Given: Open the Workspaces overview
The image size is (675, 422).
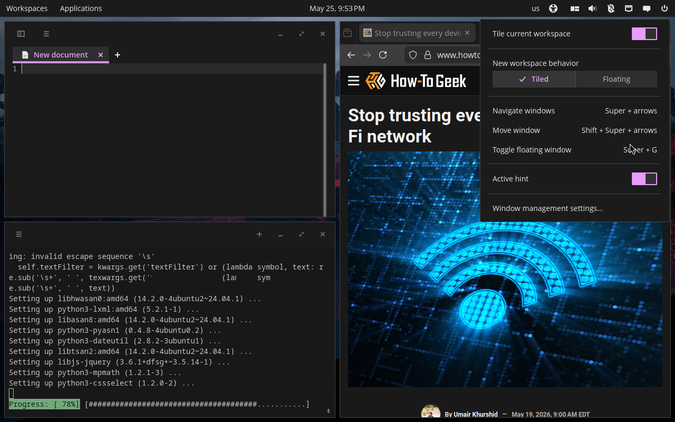Looking at the screenshot, I should pyautogui.click(x=27, y=8).
